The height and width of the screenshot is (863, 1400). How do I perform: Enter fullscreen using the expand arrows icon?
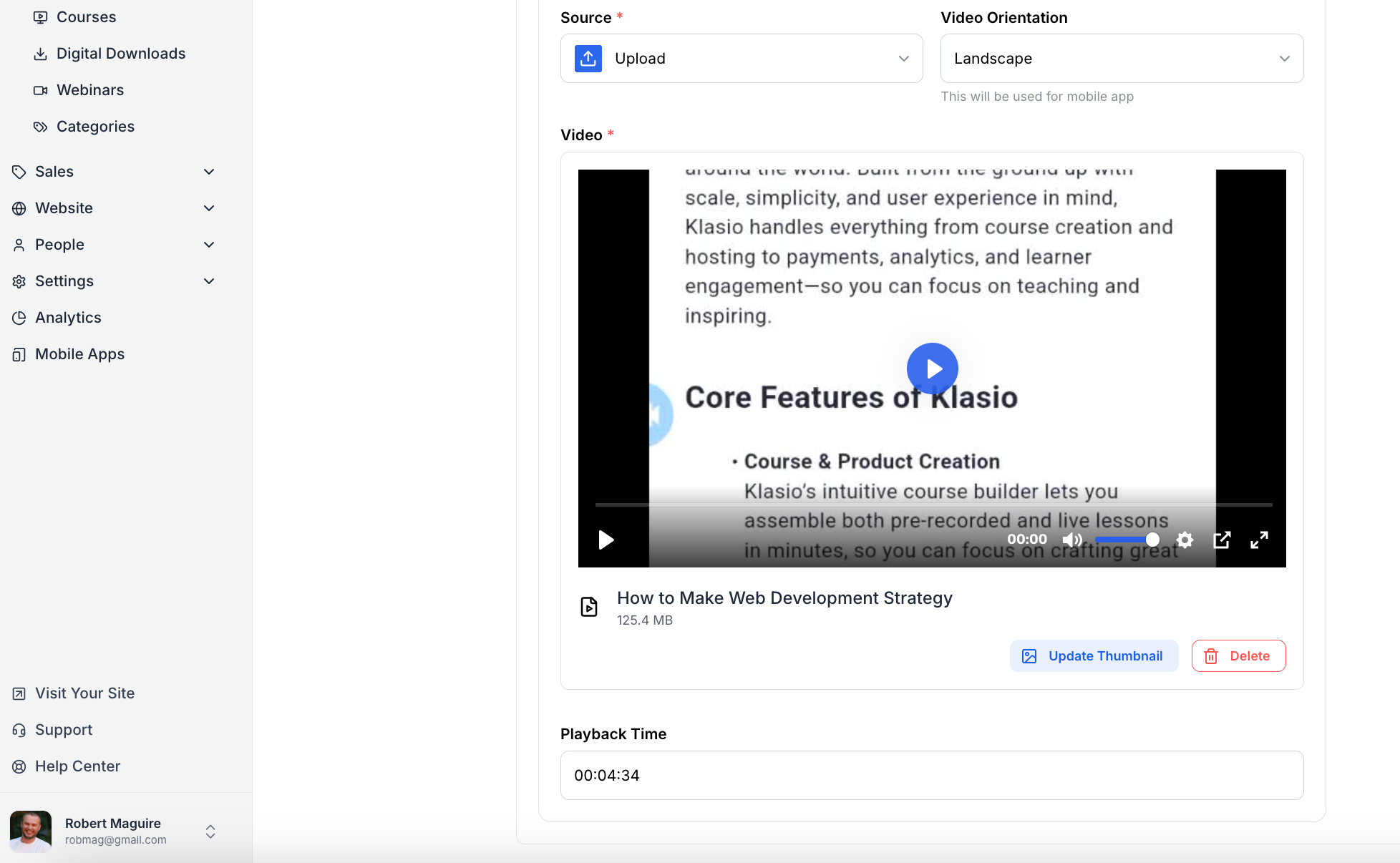click(x=1259, y=540)
